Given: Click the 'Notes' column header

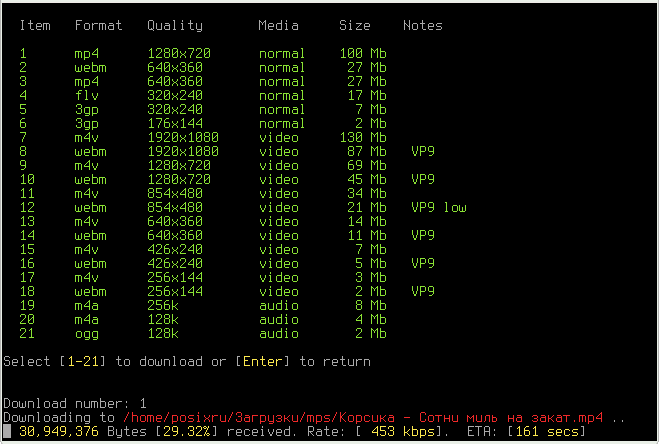Looking at the screenshot, I should [423, 26].
